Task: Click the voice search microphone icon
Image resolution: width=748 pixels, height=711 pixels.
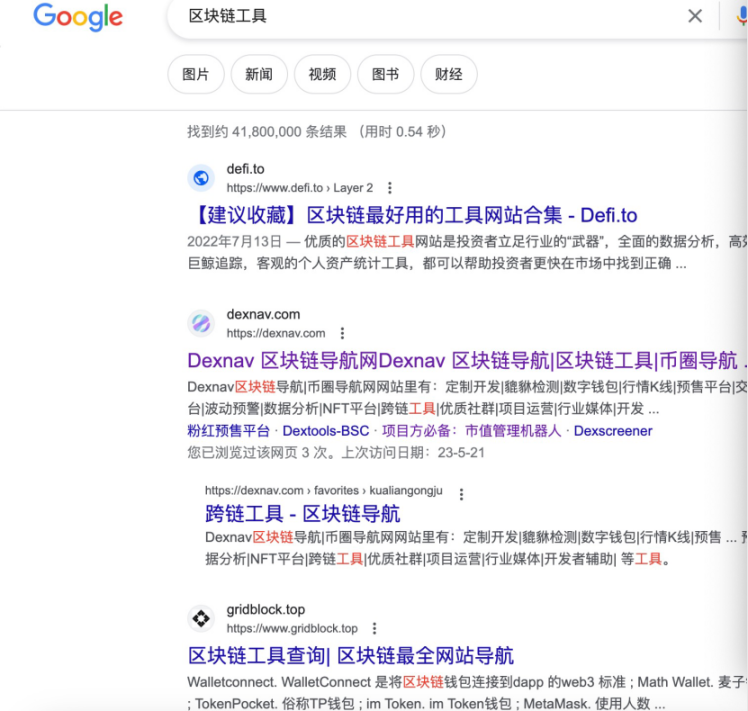Action: [x=741, y=16]
